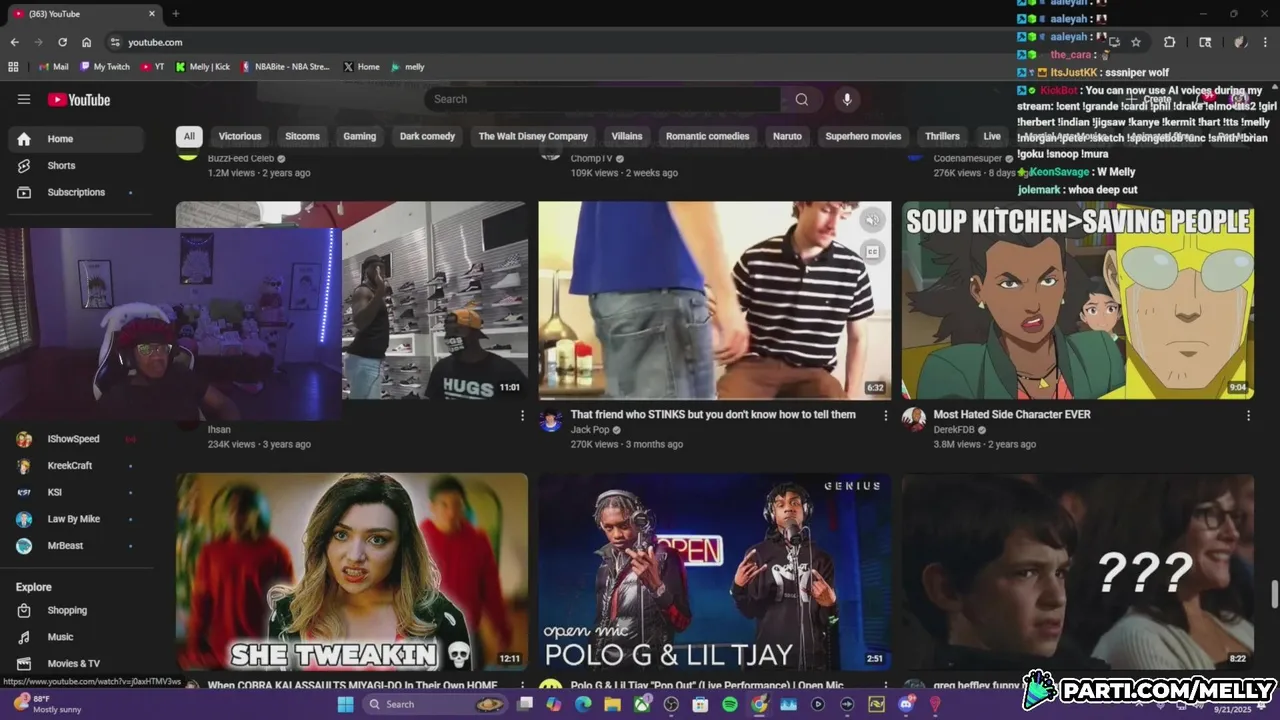Open Microsoft Edge from the taskbar
Viewport: 1280px width, 720px height.
(583, 704)
